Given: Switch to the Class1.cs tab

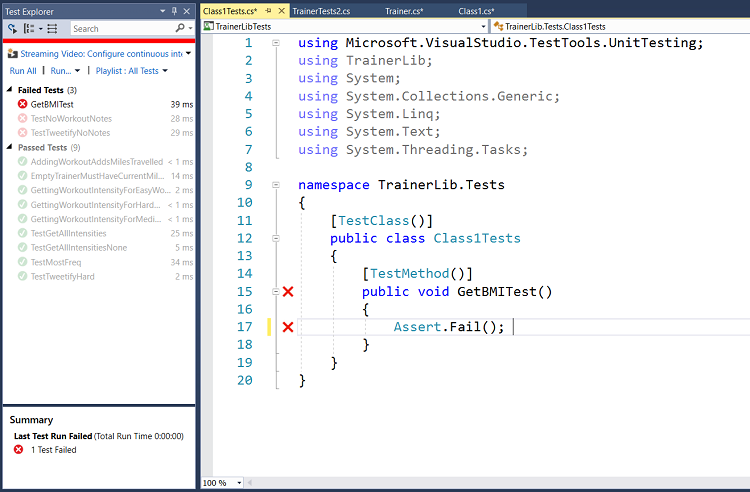Looking at the screenshot, I should click(476, 11).
